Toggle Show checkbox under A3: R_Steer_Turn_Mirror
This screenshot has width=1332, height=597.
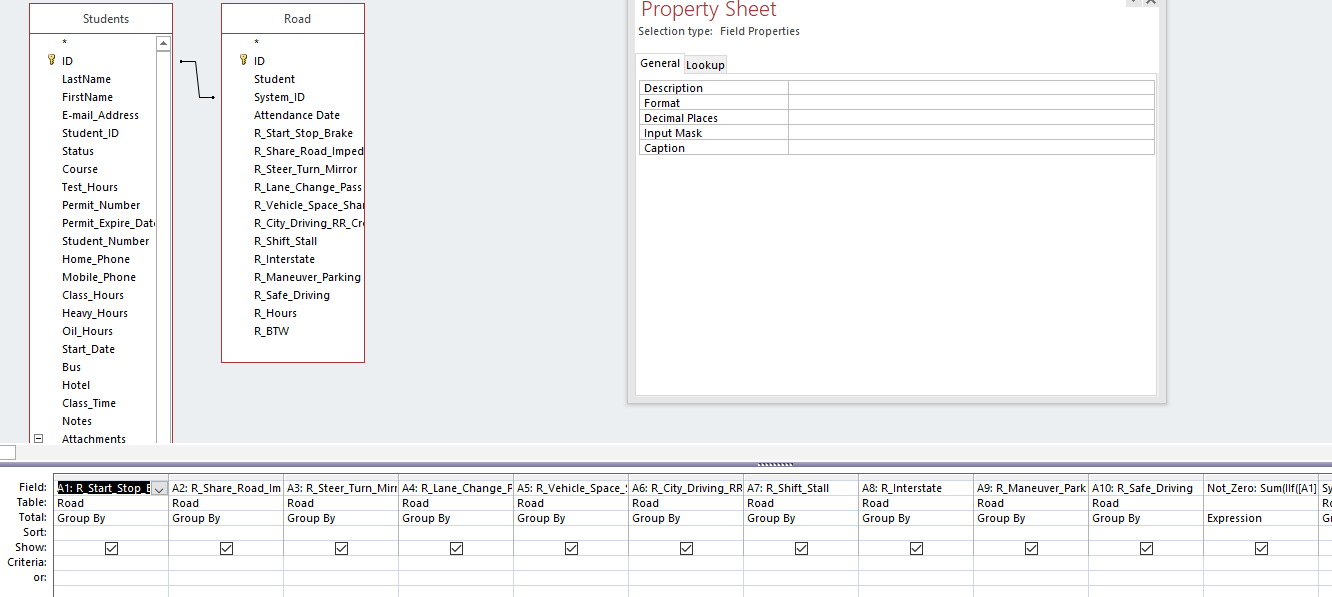341,548
